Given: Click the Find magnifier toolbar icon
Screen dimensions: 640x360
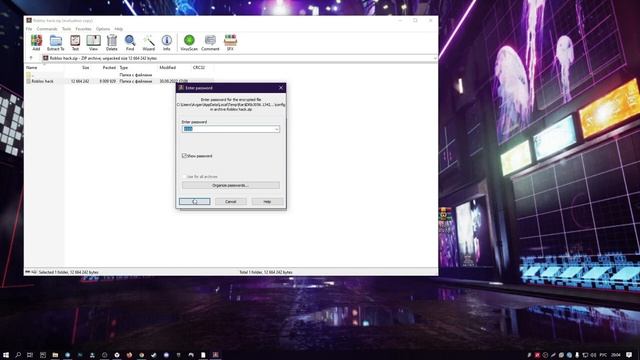Looking at the screenshot, I should pyautogui.click(x=130, y=42).
